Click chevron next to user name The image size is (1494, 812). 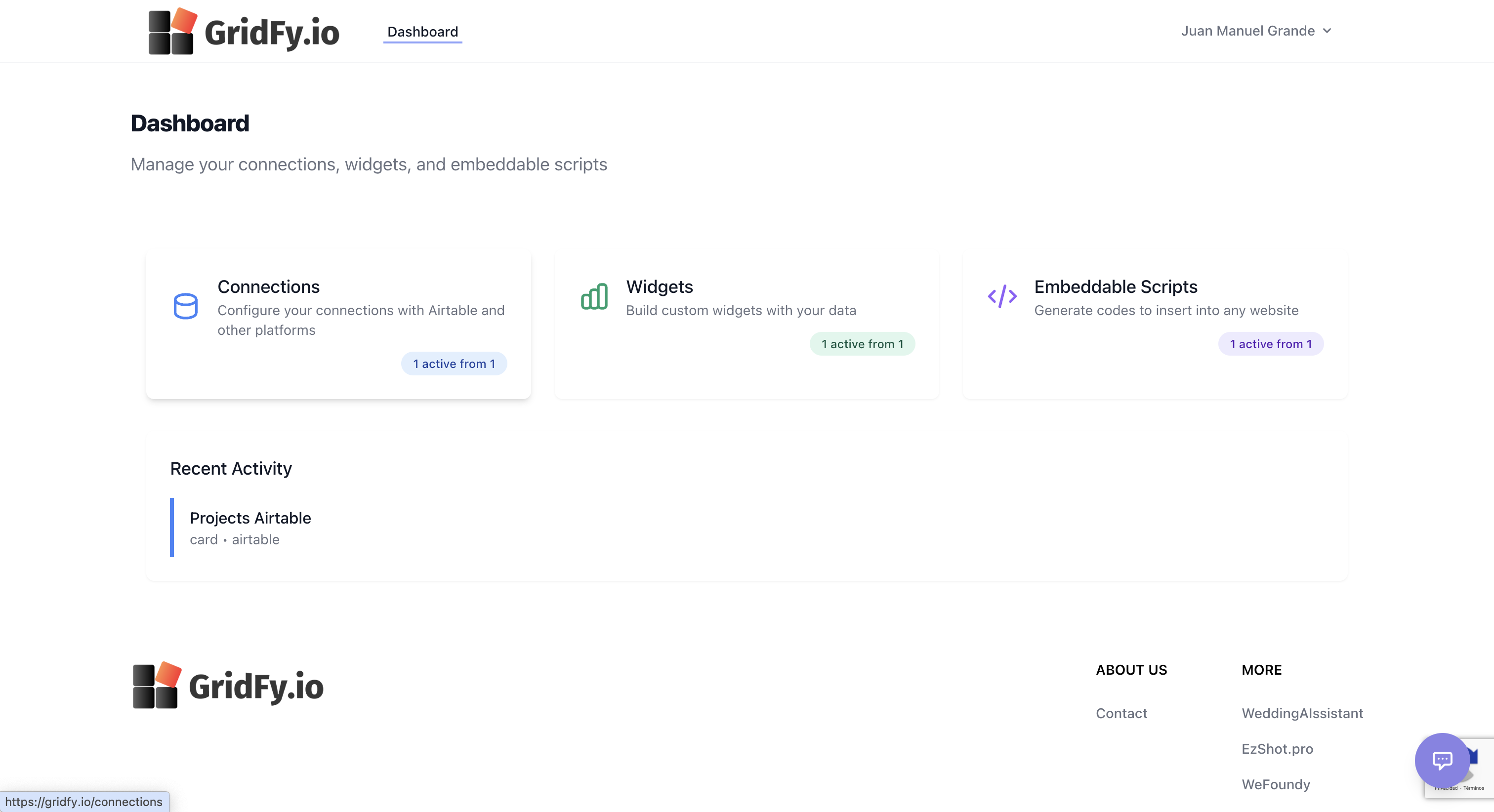1327,31
